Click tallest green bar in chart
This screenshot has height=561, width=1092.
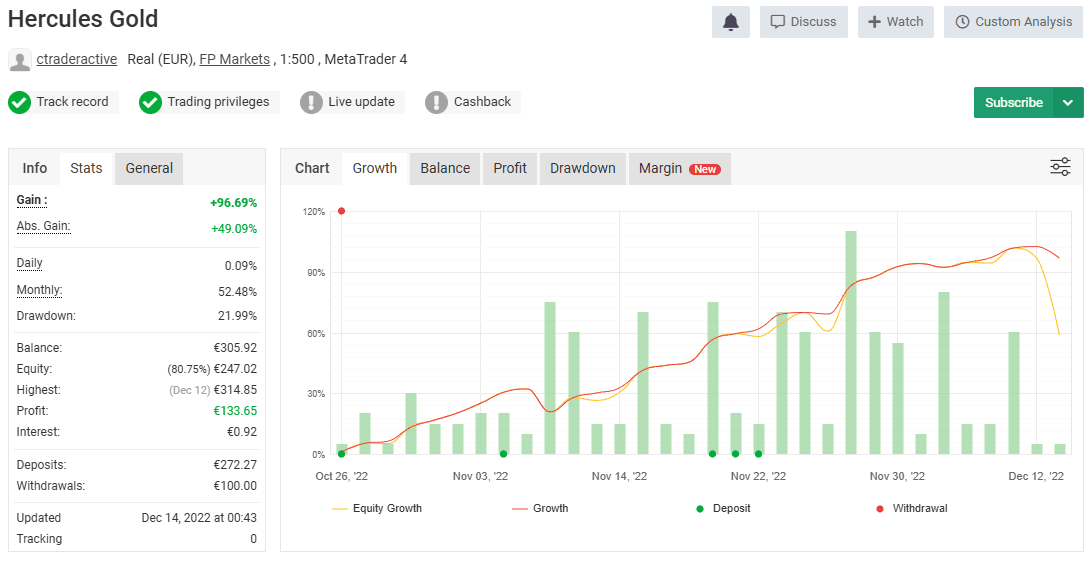tap(851, 342)
